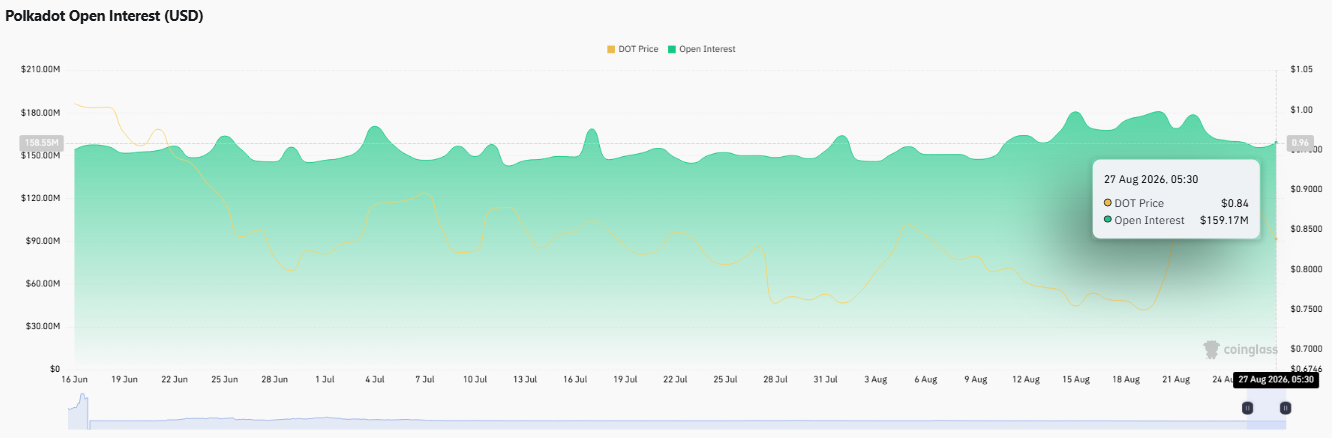
Task: Click the 158.55M crosshair value label
Action: point(41,143)
